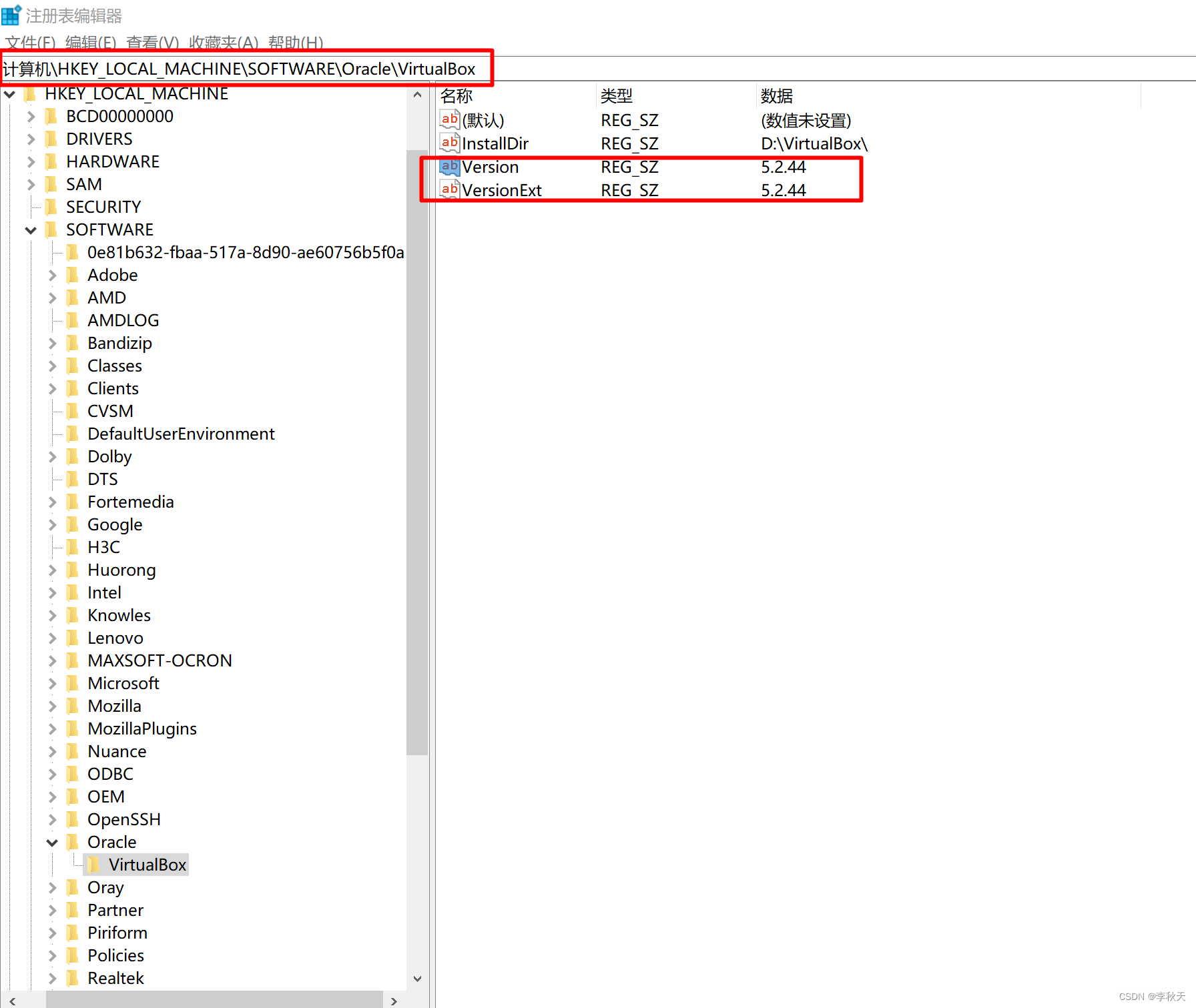Click the Mozilla folder icon
Image resolution: width=1196 pixels, height=1008 pixels.
point(73,706)
